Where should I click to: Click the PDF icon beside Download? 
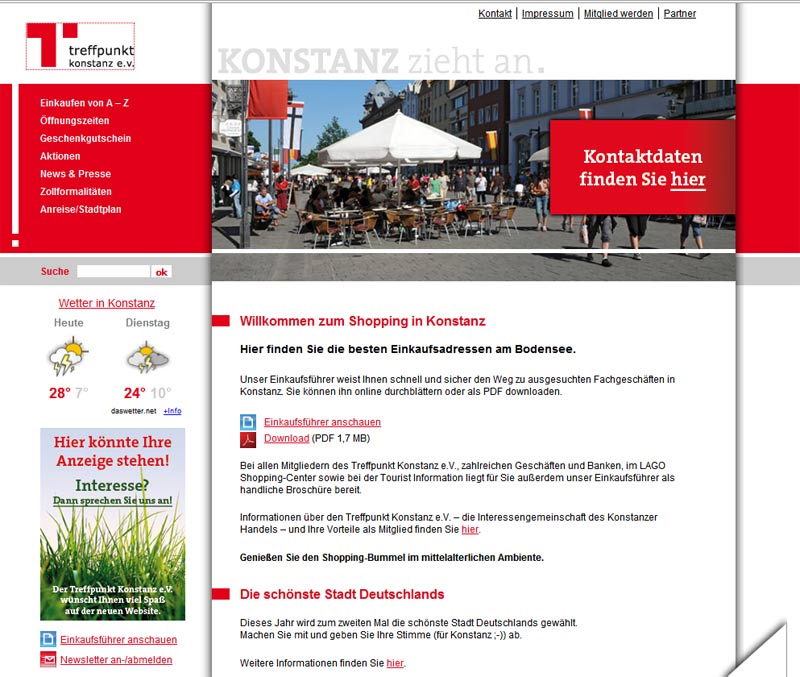pyautogui.click(x=248, y=439)
